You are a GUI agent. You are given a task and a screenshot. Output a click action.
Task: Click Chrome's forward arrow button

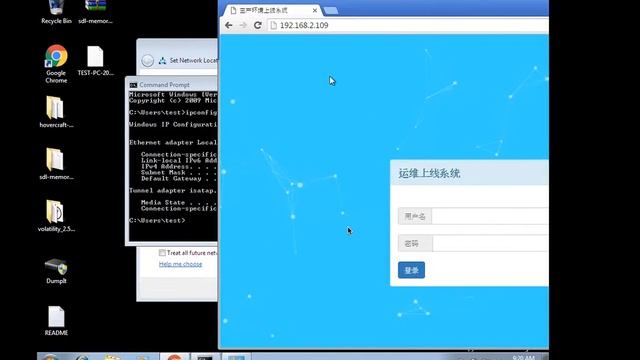pos(243,25)
